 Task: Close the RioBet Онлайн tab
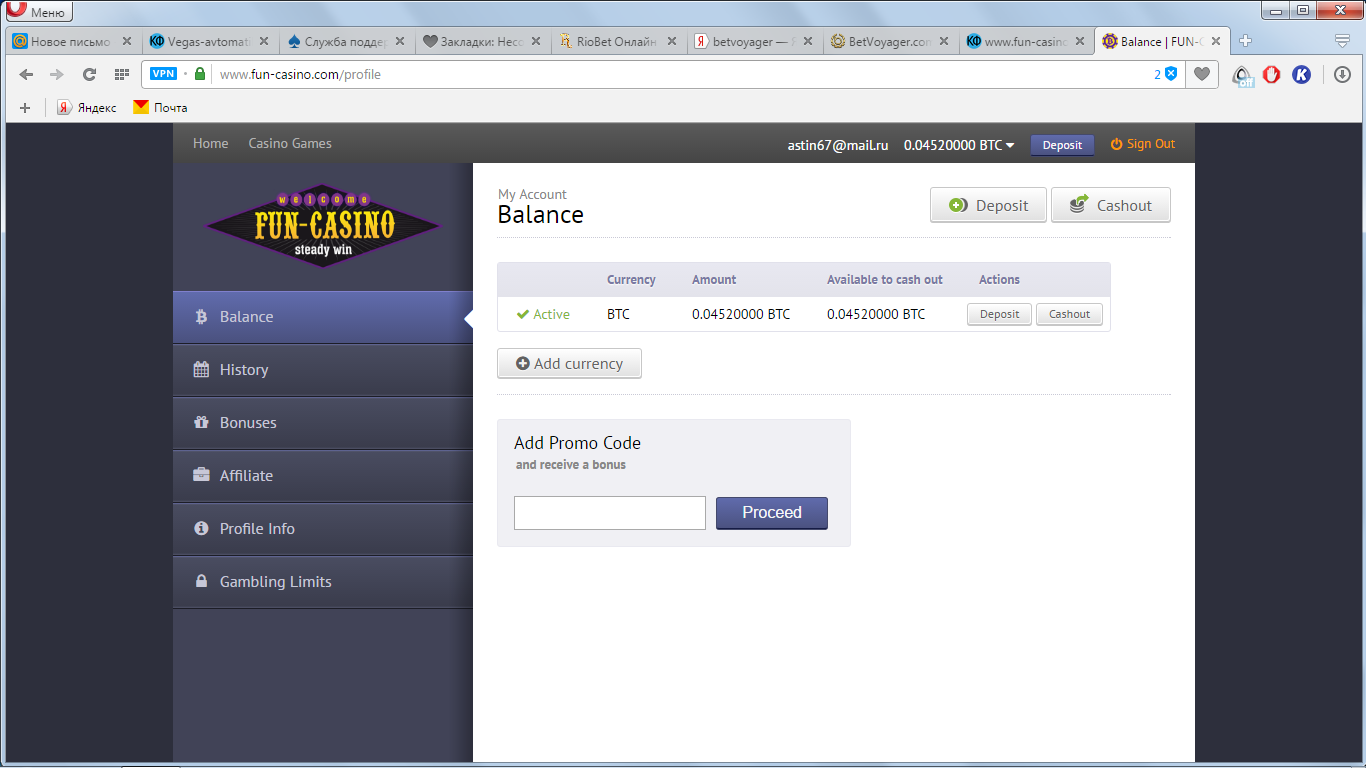coord(671,42)
